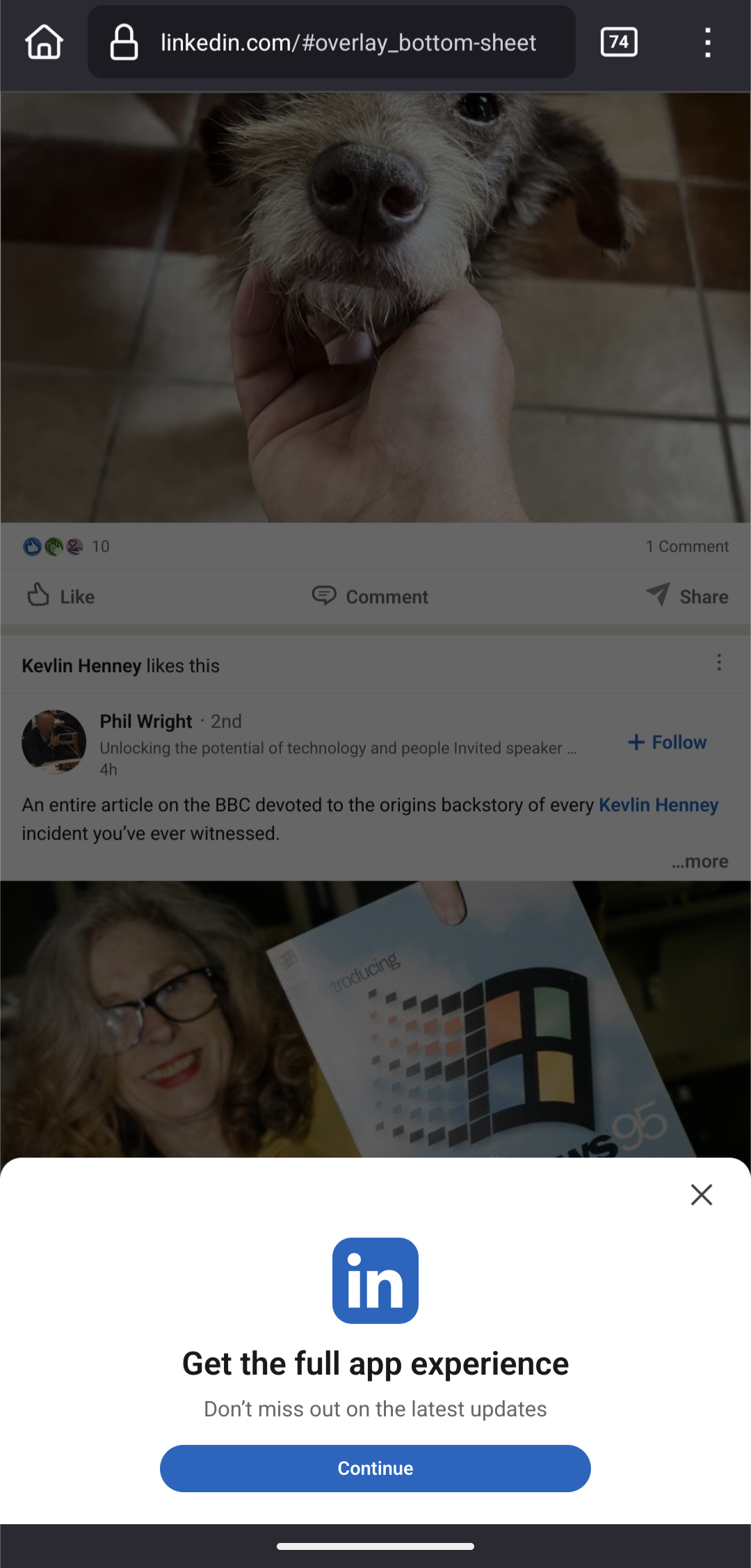
Task: Open Phil Wright's name link
Action: pyautogui.click(x=146, y=721)
